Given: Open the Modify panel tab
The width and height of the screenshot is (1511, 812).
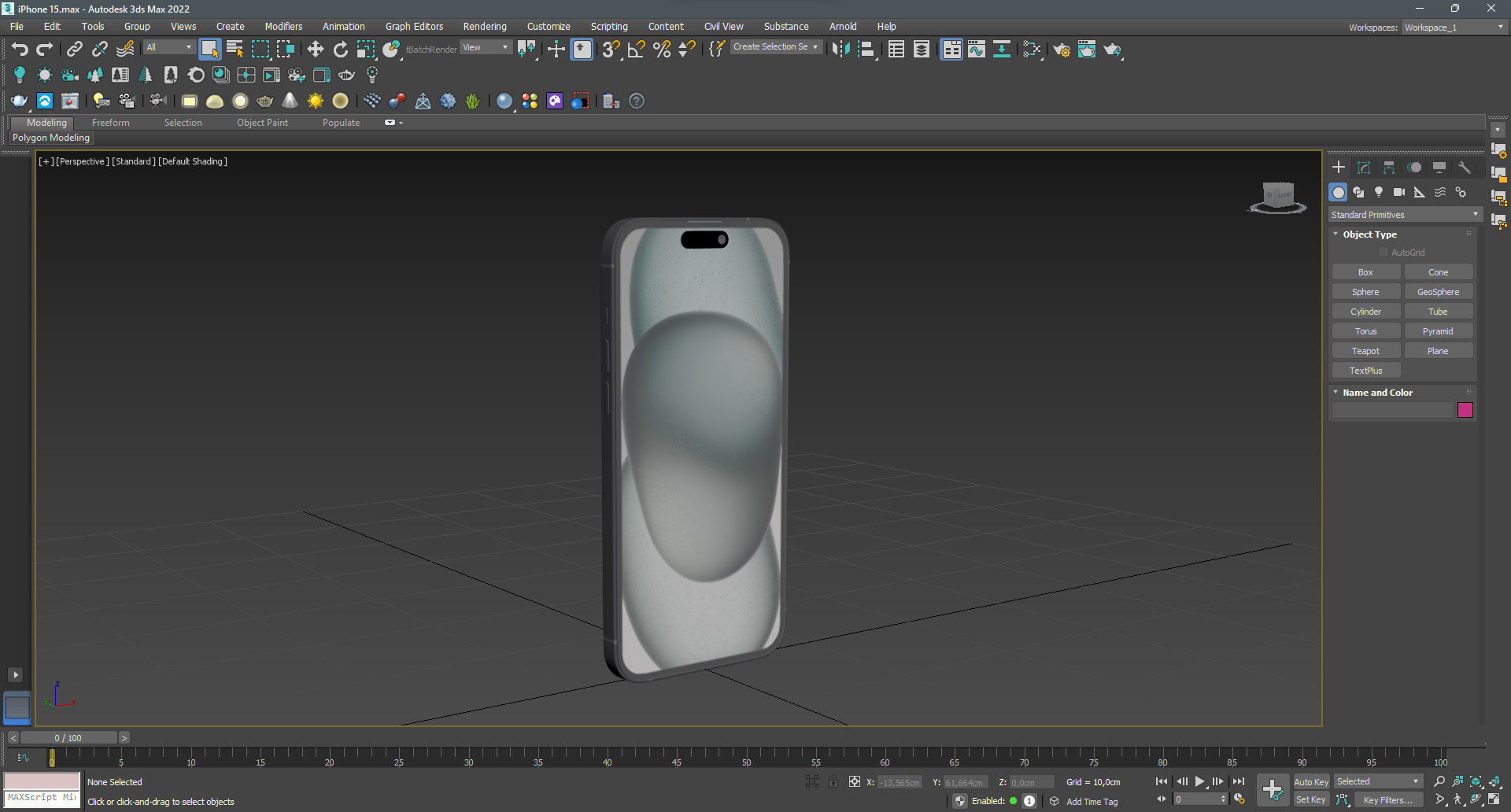Looking at the screenshot, I should pyautogui.click(x=1364, y=168).
